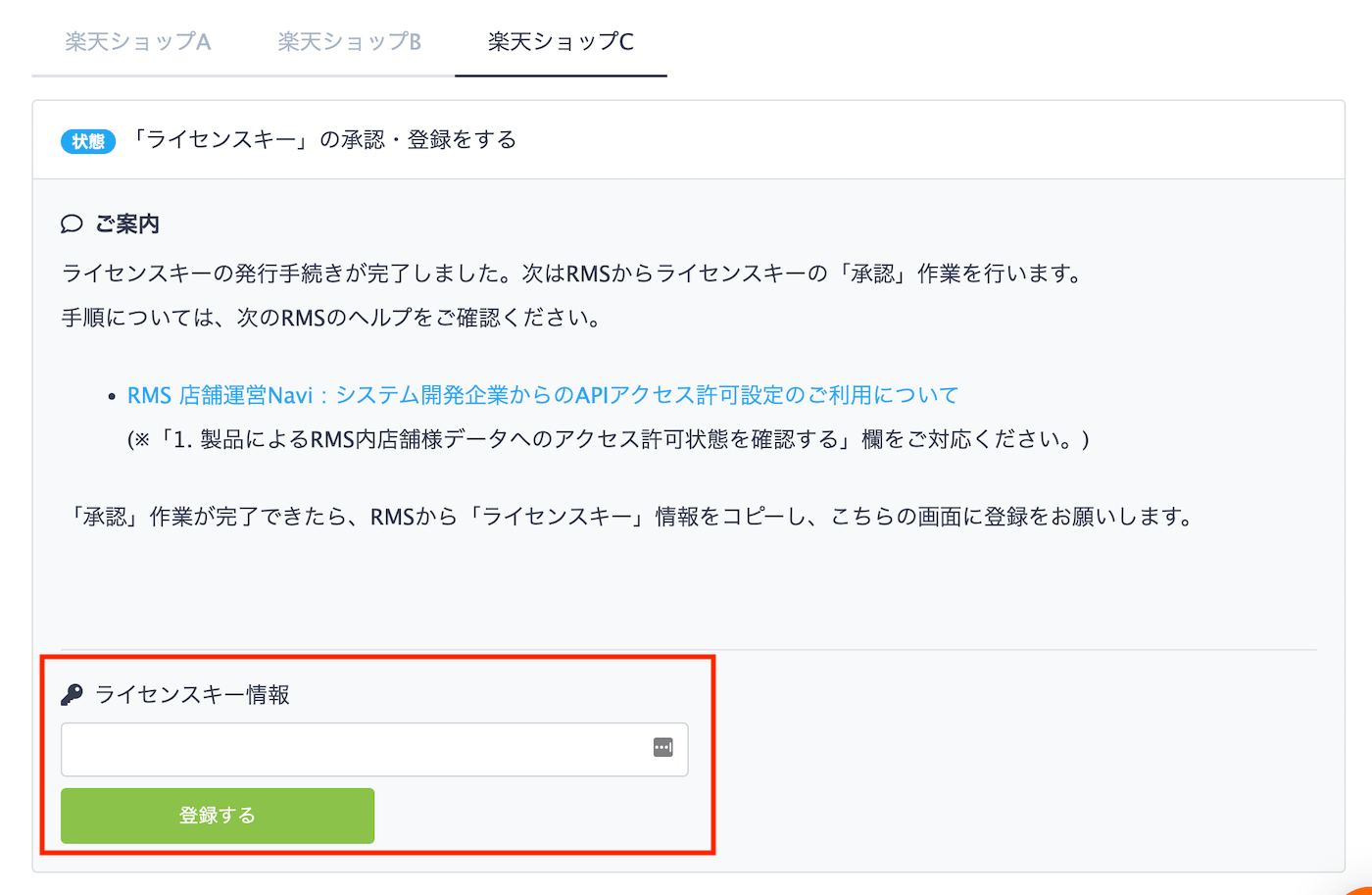Click the key icon beside ライセンスキー情報
This screenshot has height=895, width=1372.
(x=72, y=695)
